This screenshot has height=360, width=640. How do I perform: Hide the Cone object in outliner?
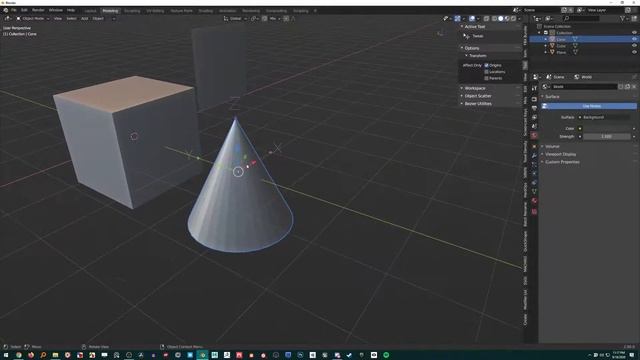[634, 39]
